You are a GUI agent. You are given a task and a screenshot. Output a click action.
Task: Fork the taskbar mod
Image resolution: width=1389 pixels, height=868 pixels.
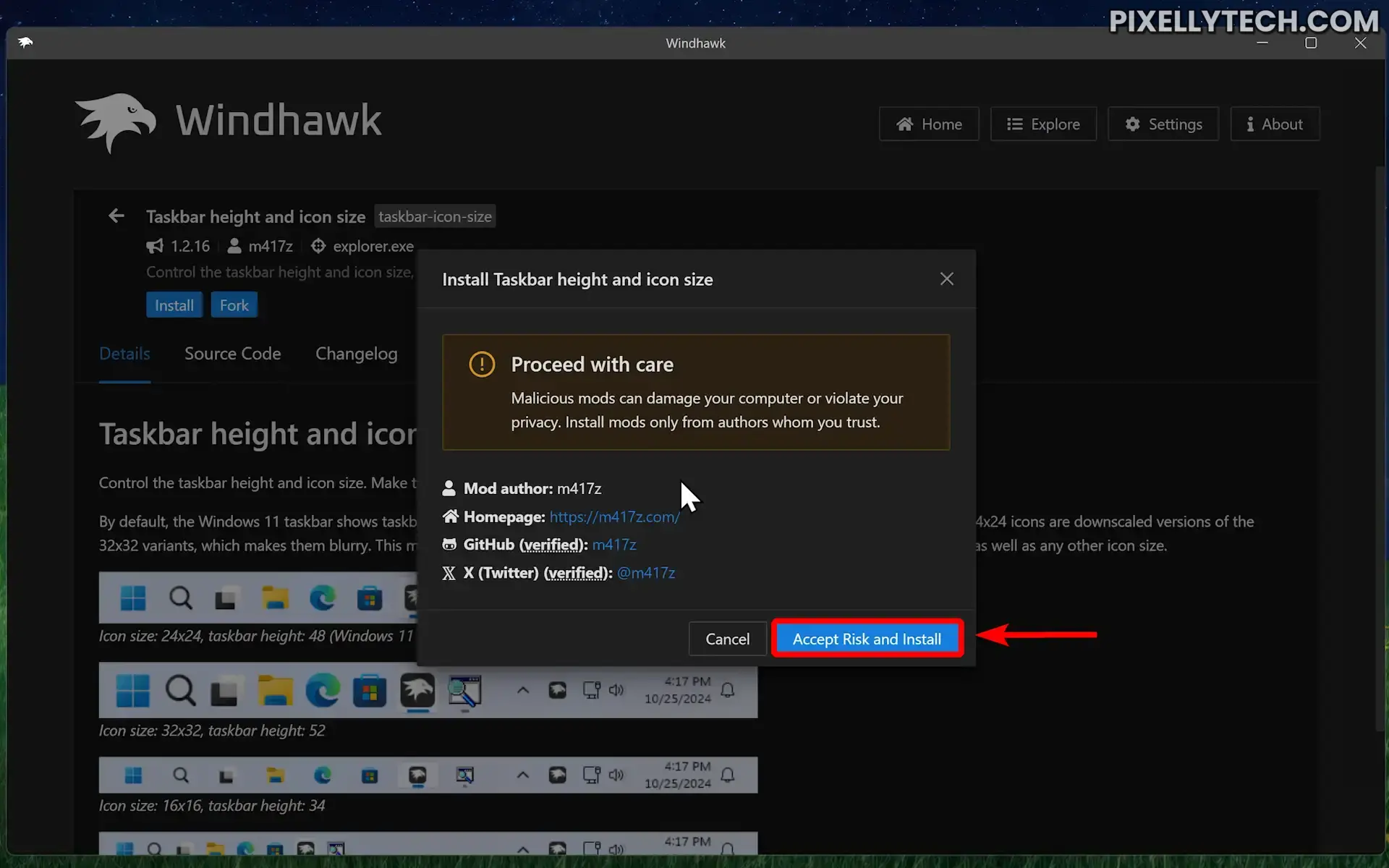click(x=234, y=305)
